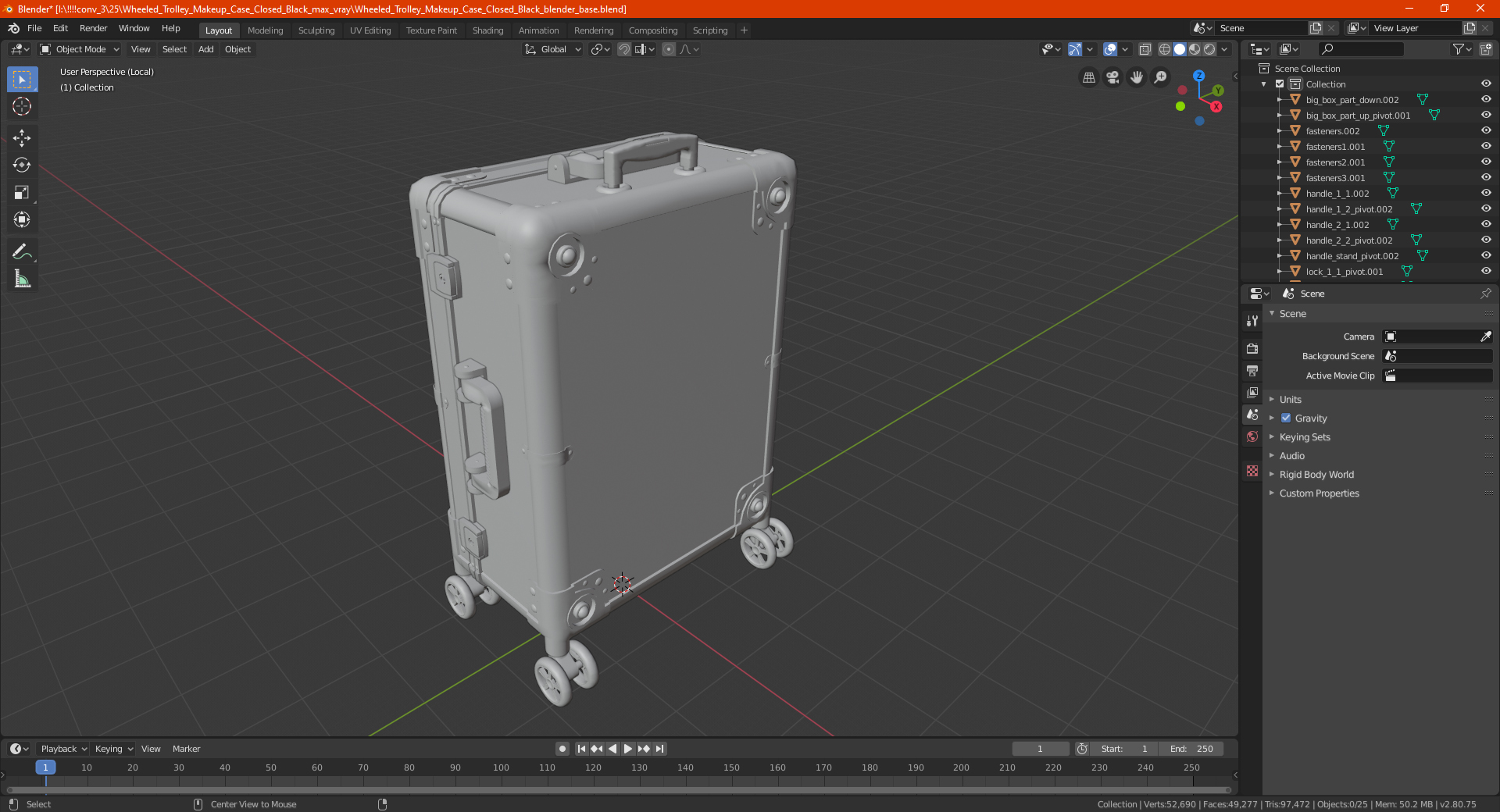Toggle viewport gizmos
Image resolution: width=1500 pixels, height=812 pixels.
(1075, 49)
